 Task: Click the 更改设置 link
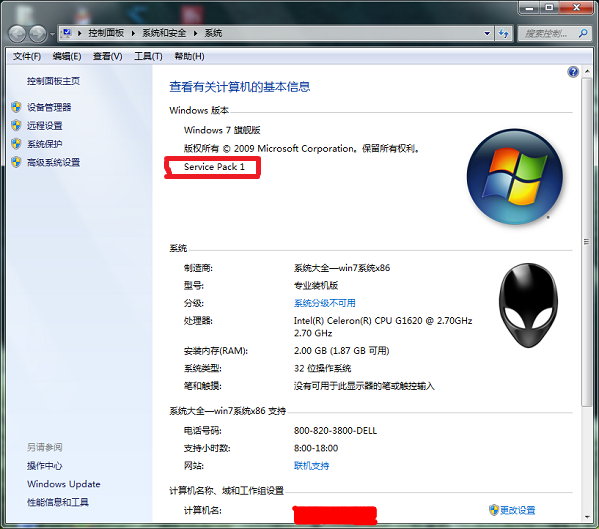click(x=518, y=510)
